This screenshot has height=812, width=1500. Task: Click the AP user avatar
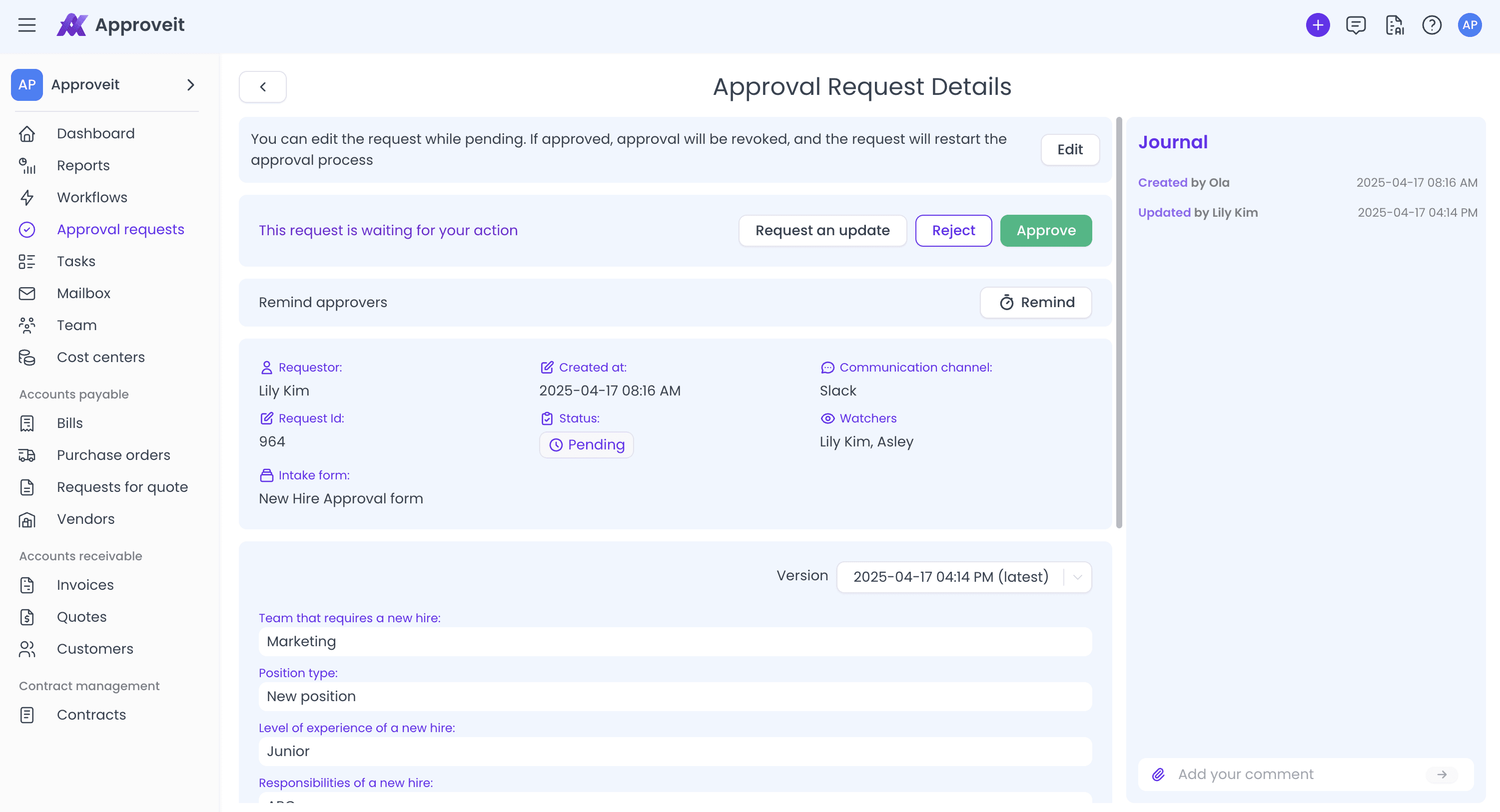point(1470,25)
